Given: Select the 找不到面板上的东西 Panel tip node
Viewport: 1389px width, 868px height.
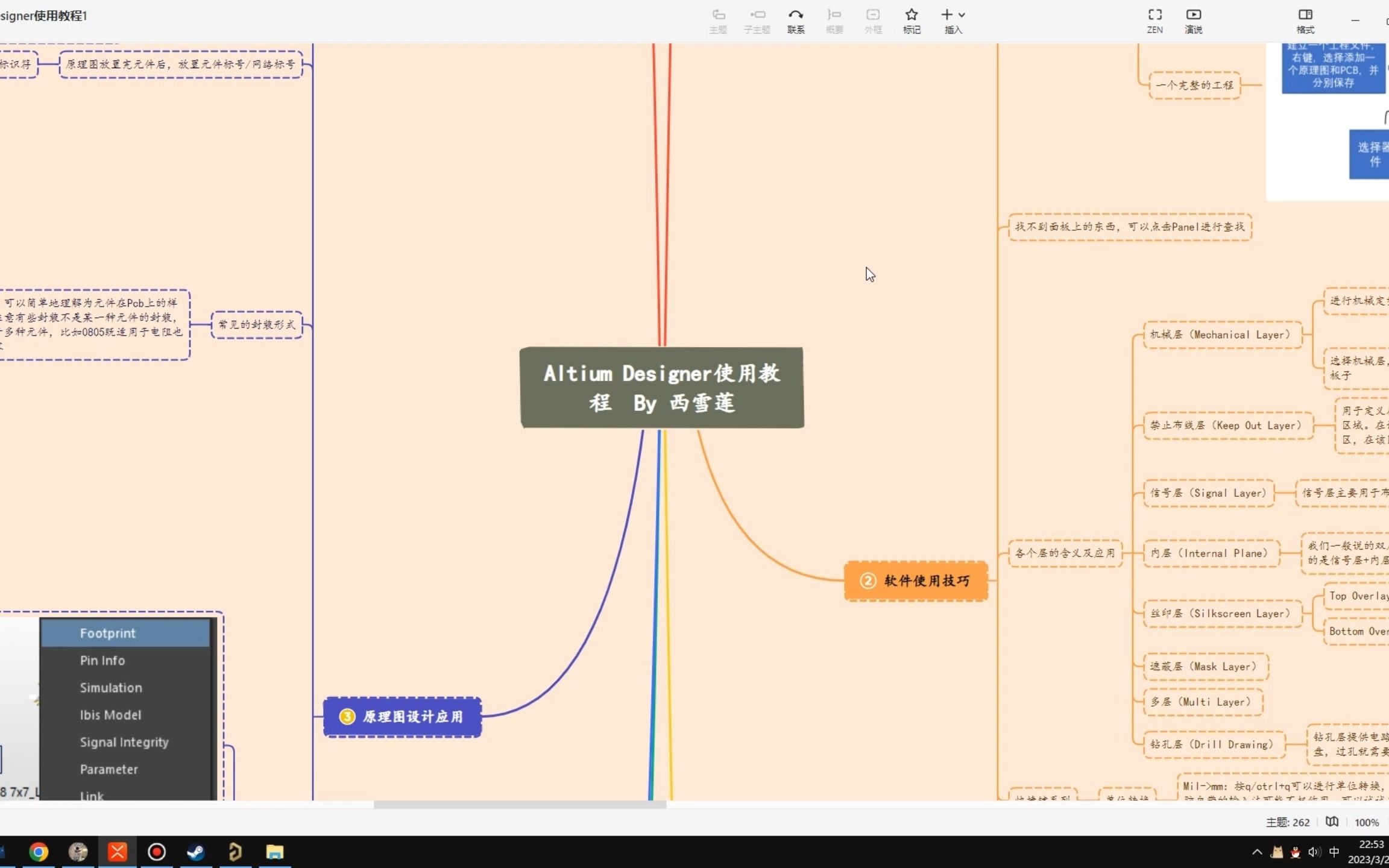Looking at the screenshot, I should pos(1130,227).
